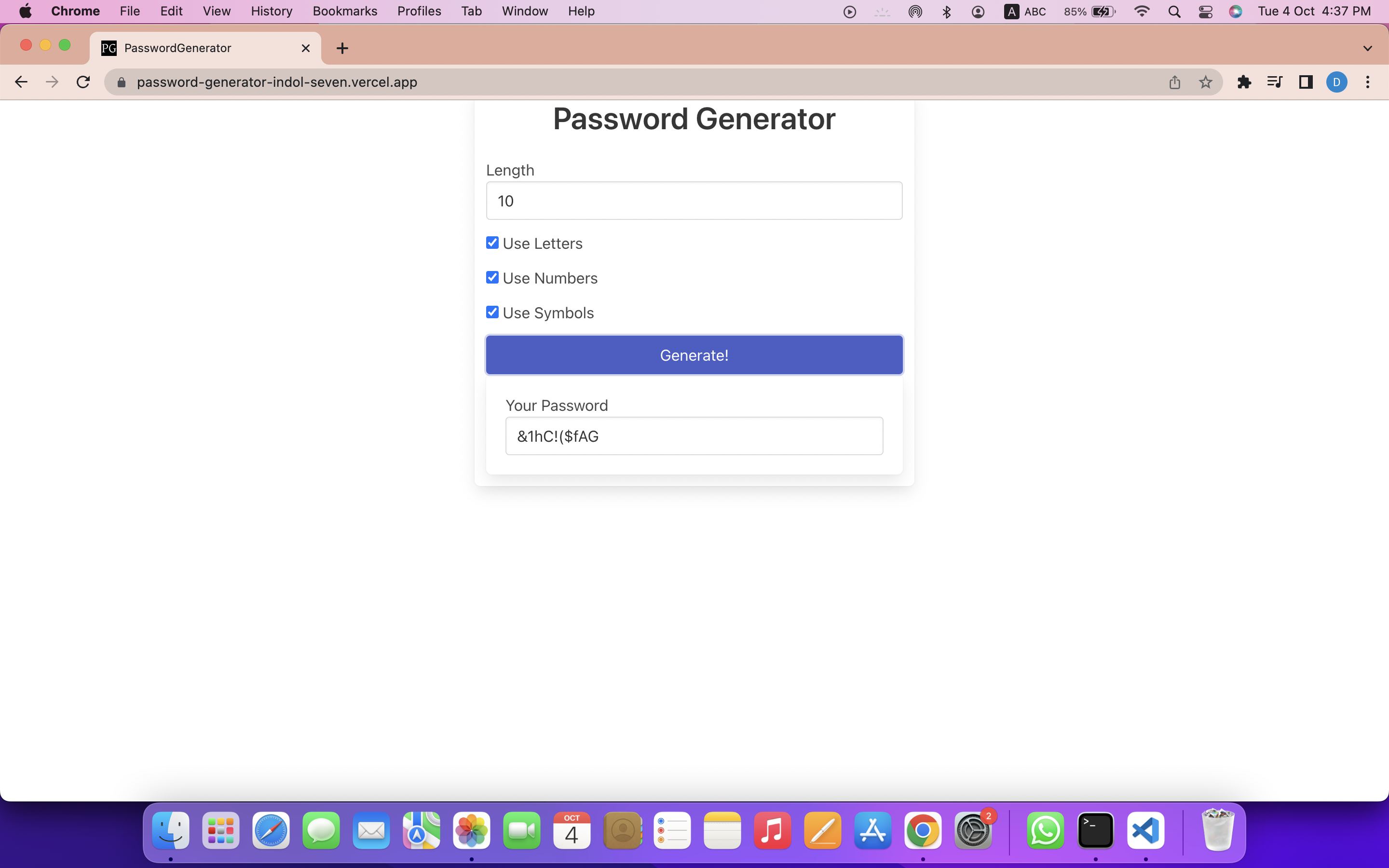
Task: Click the Length input field
Action: [694, 201]
